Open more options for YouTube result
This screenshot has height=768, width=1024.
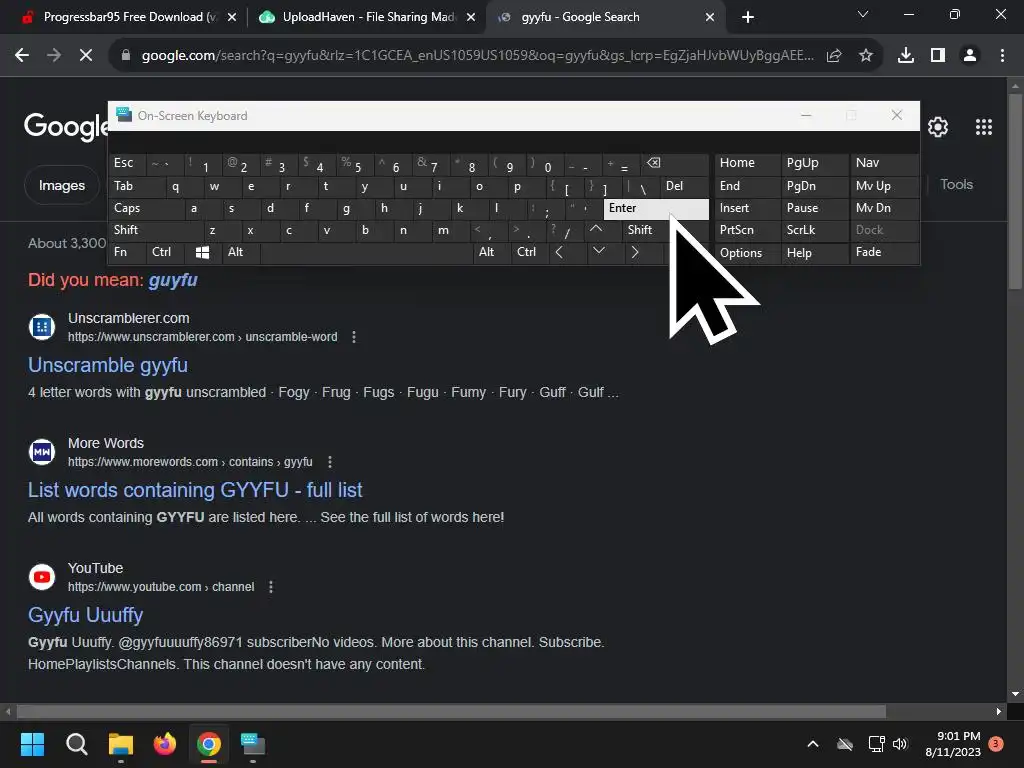(271, 586)
